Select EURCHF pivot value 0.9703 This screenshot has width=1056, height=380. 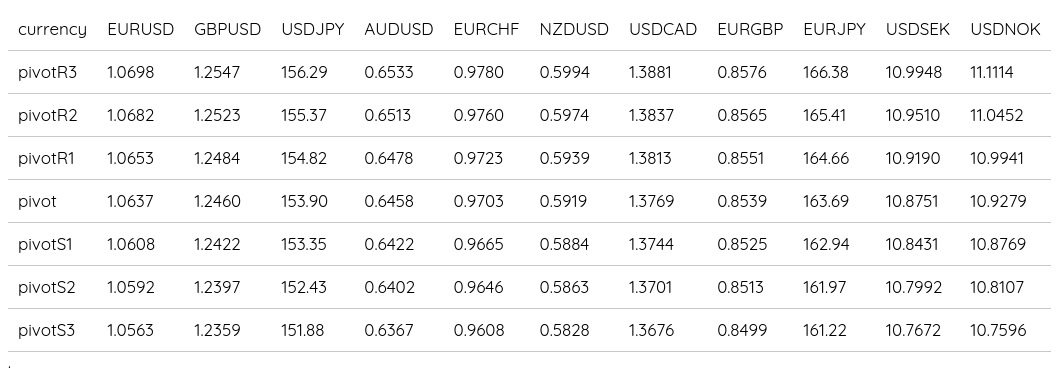pos(478,201)
